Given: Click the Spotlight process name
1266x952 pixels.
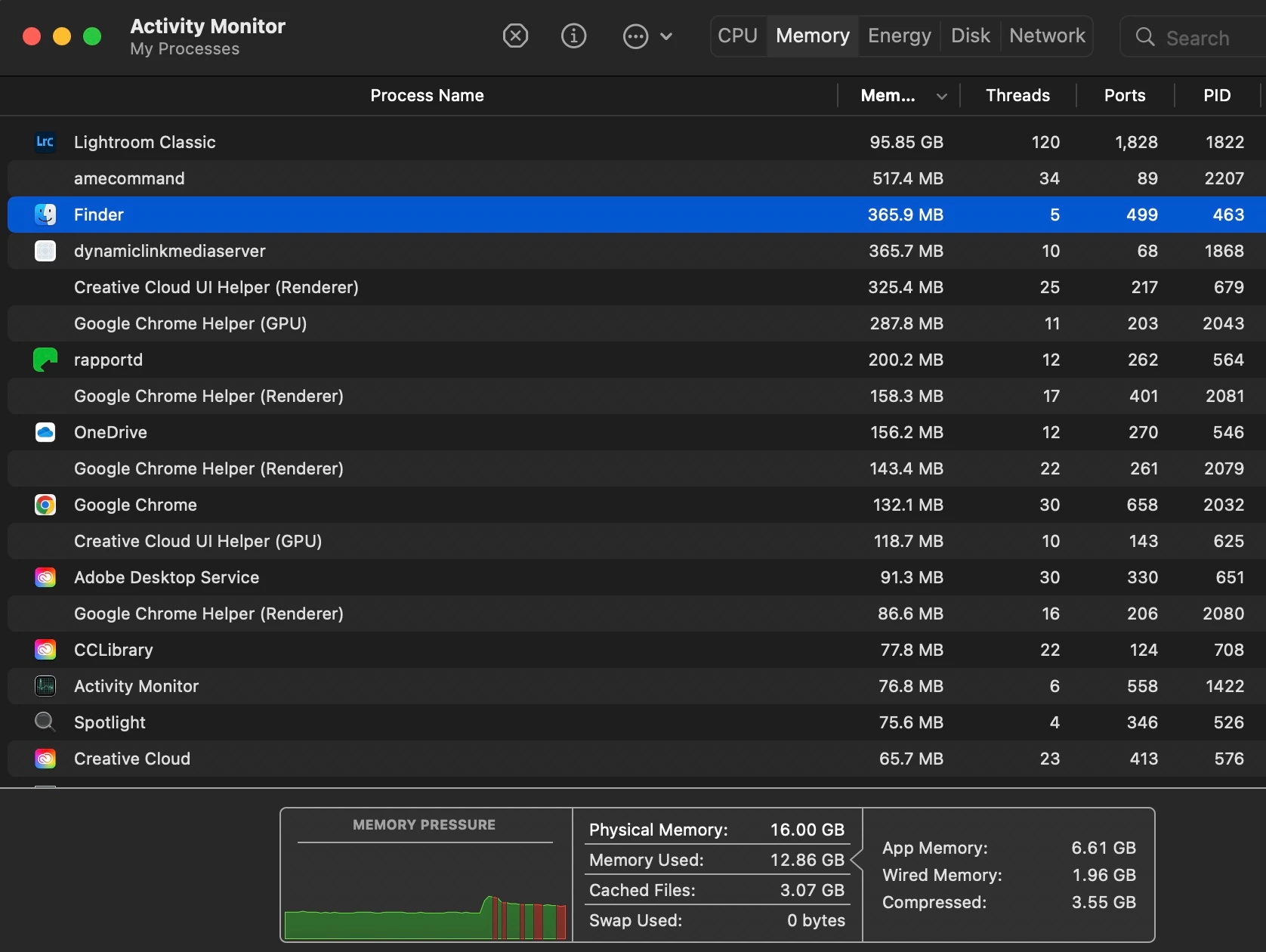Looking at the screenshot, I should (110, 722).
